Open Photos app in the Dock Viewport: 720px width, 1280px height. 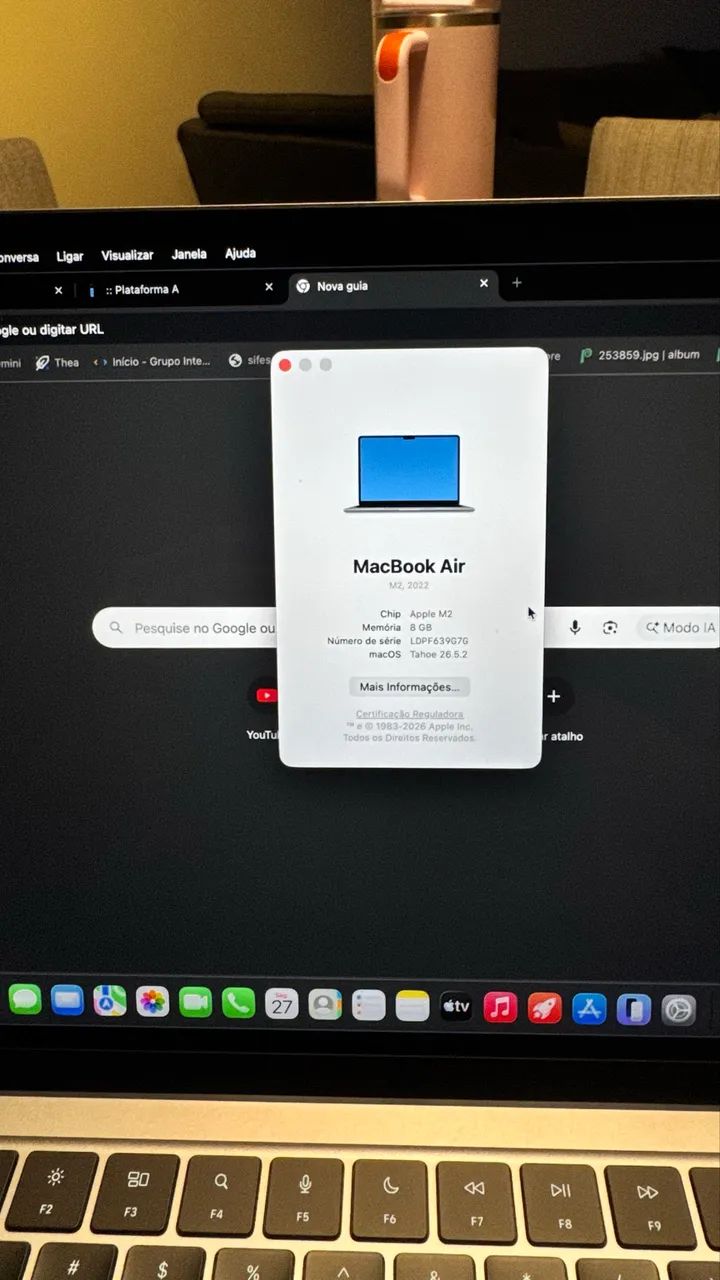(153, 1001)
